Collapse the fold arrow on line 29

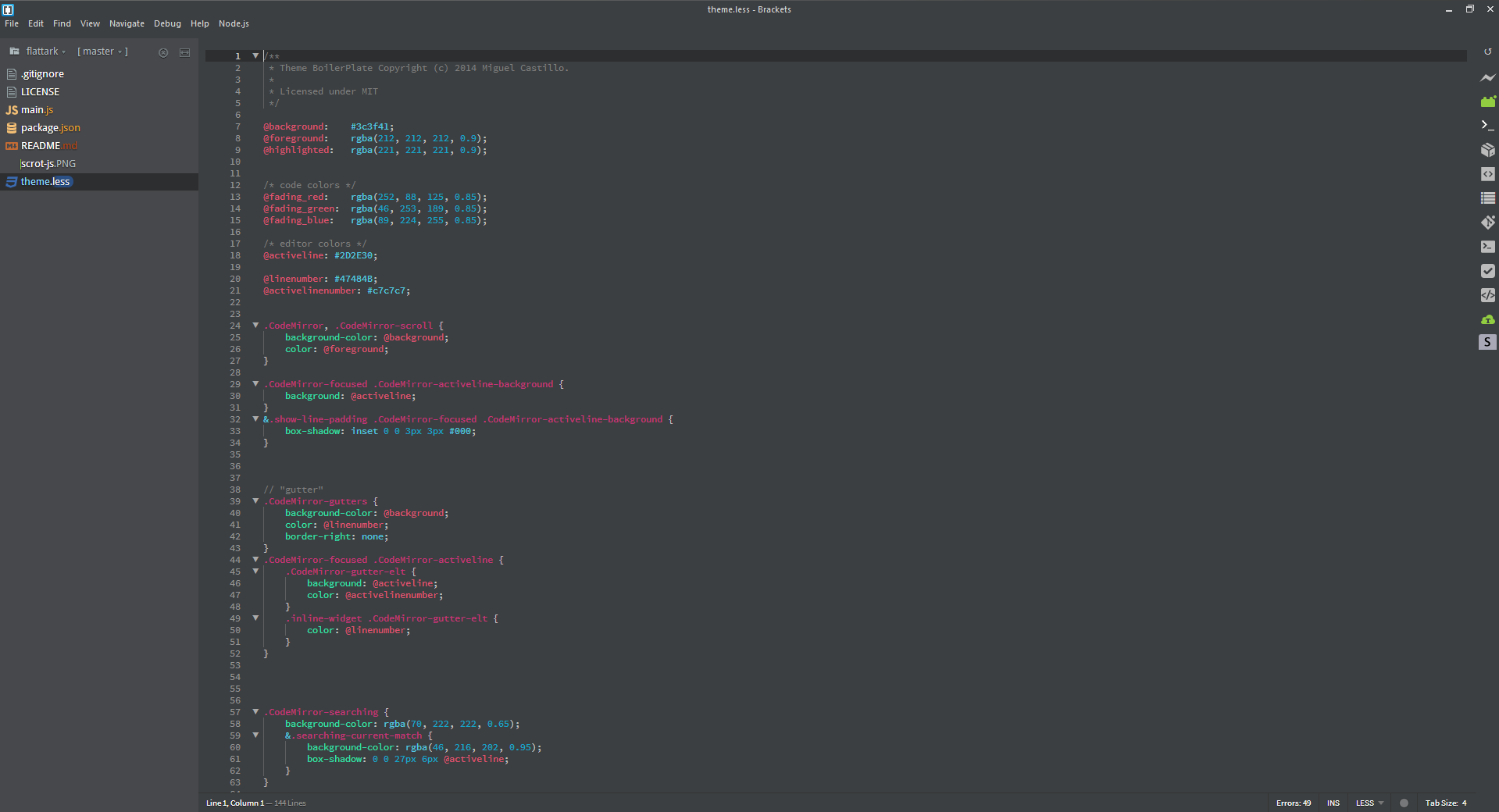(255, 384)
